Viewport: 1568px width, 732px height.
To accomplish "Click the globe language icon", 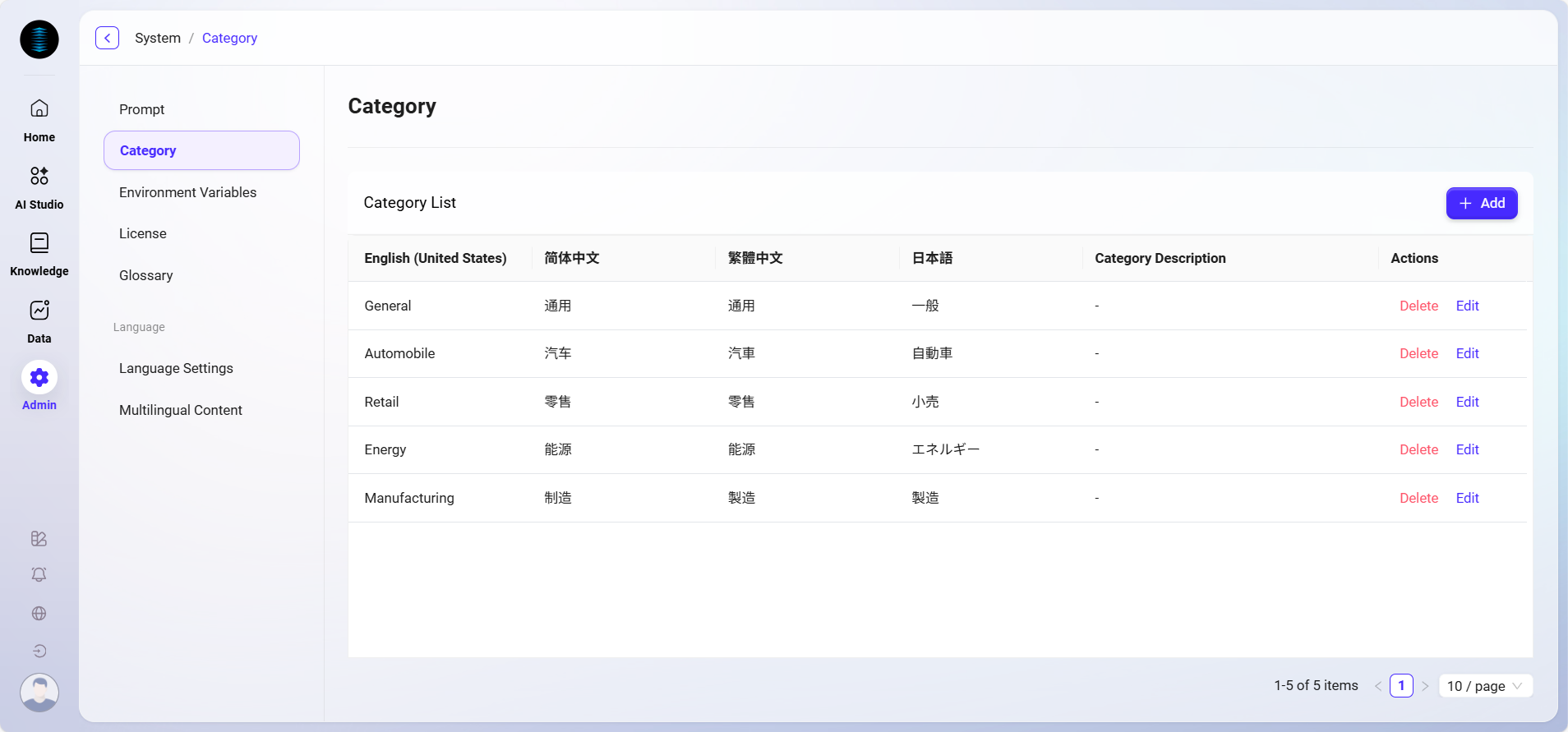I will coord(39,614).
